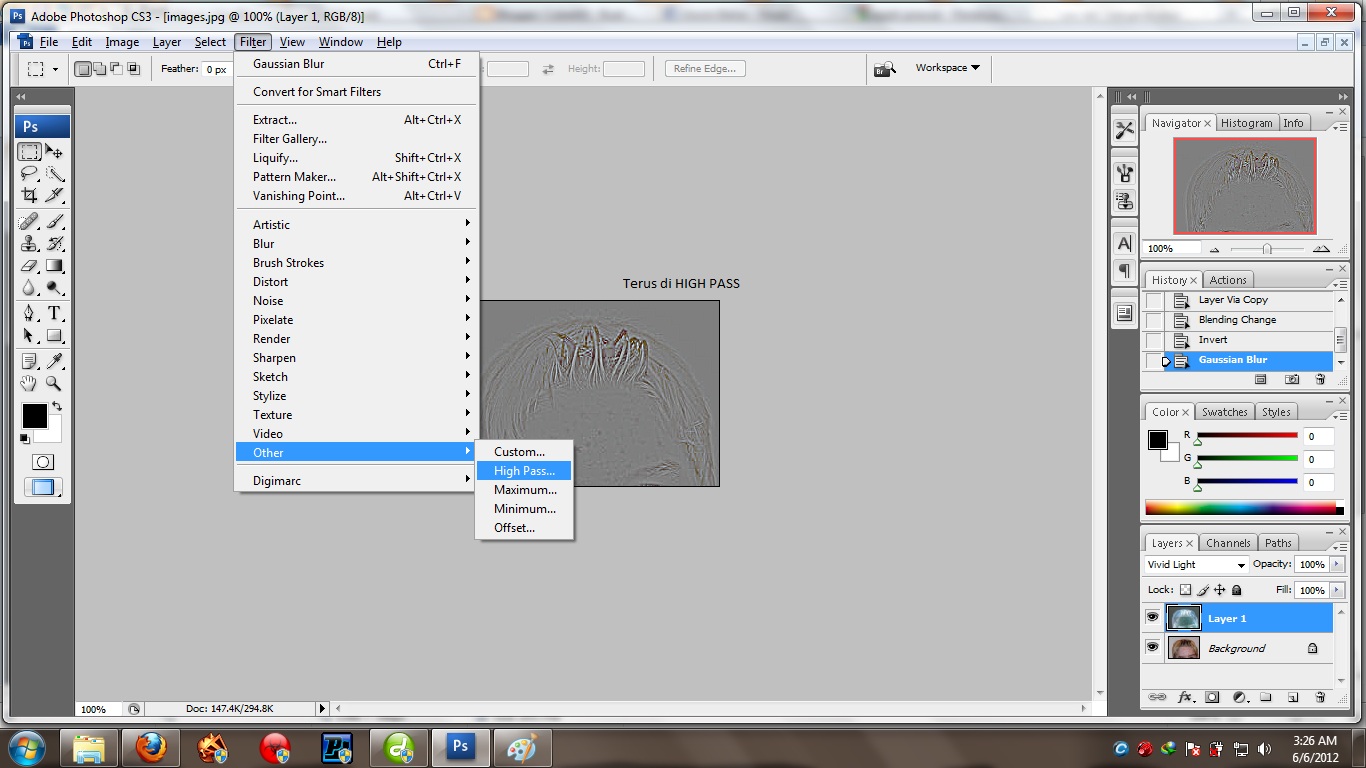
Task: Hide Layer 1 with its eye icon
Action: tap(1153, 618)
